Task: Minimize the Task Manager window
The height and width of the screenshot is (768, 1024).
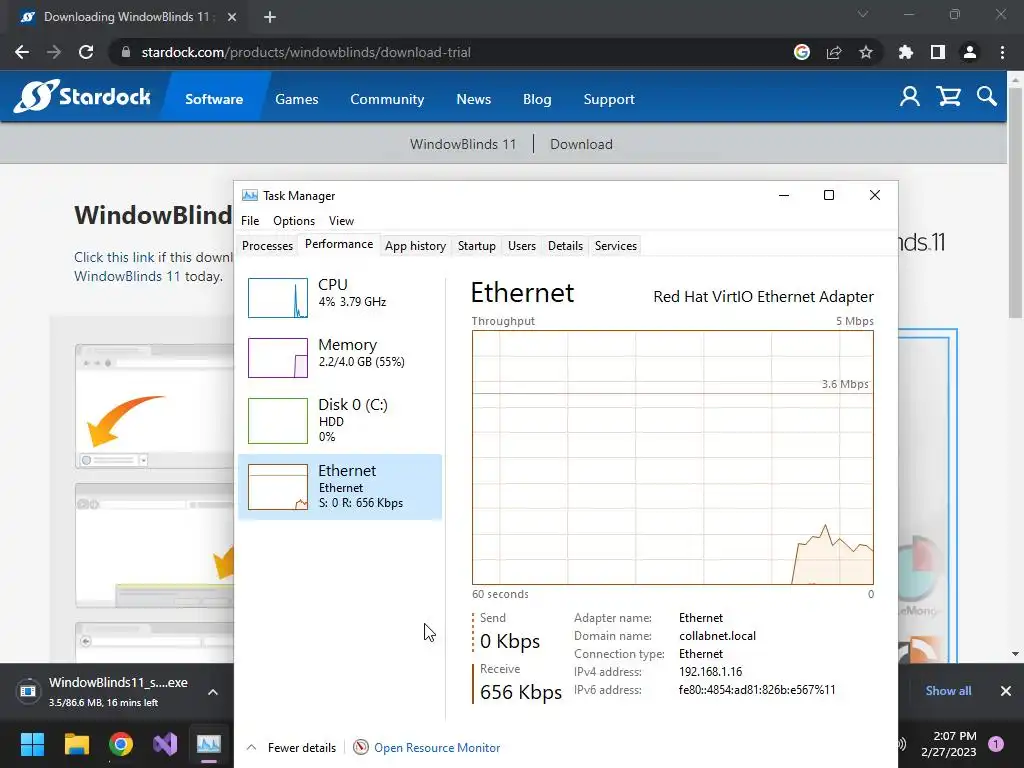Action: (784, 195)
